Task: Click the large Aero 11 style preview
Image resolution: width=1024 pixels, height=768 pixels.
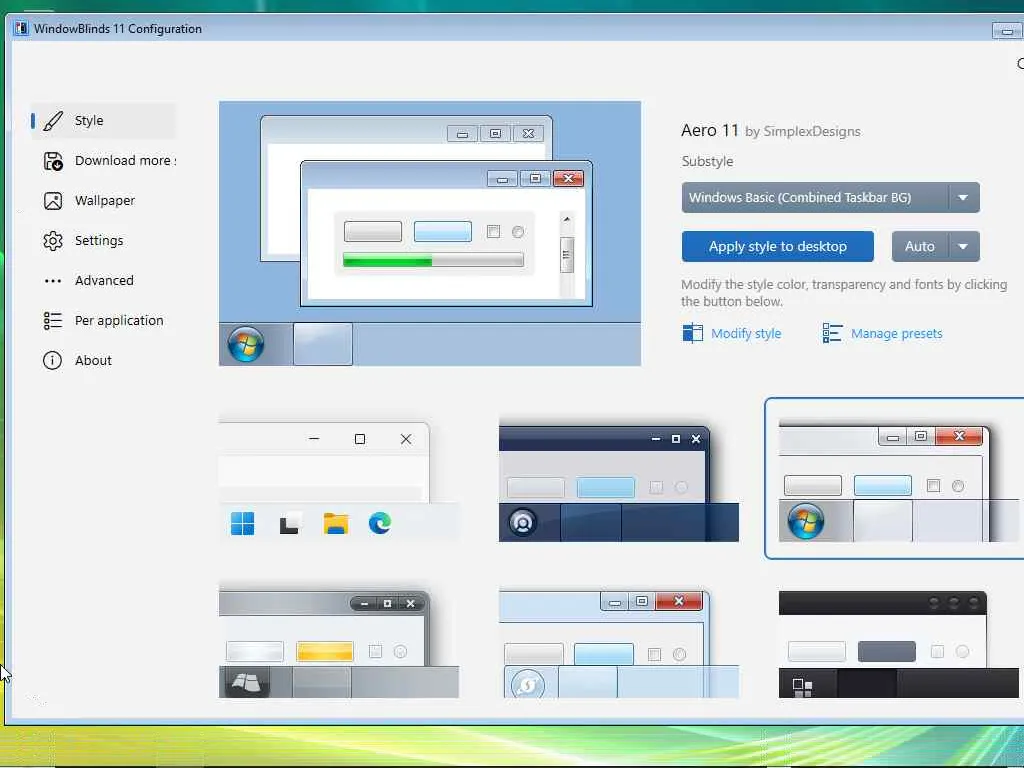Action: pos(430,233)
